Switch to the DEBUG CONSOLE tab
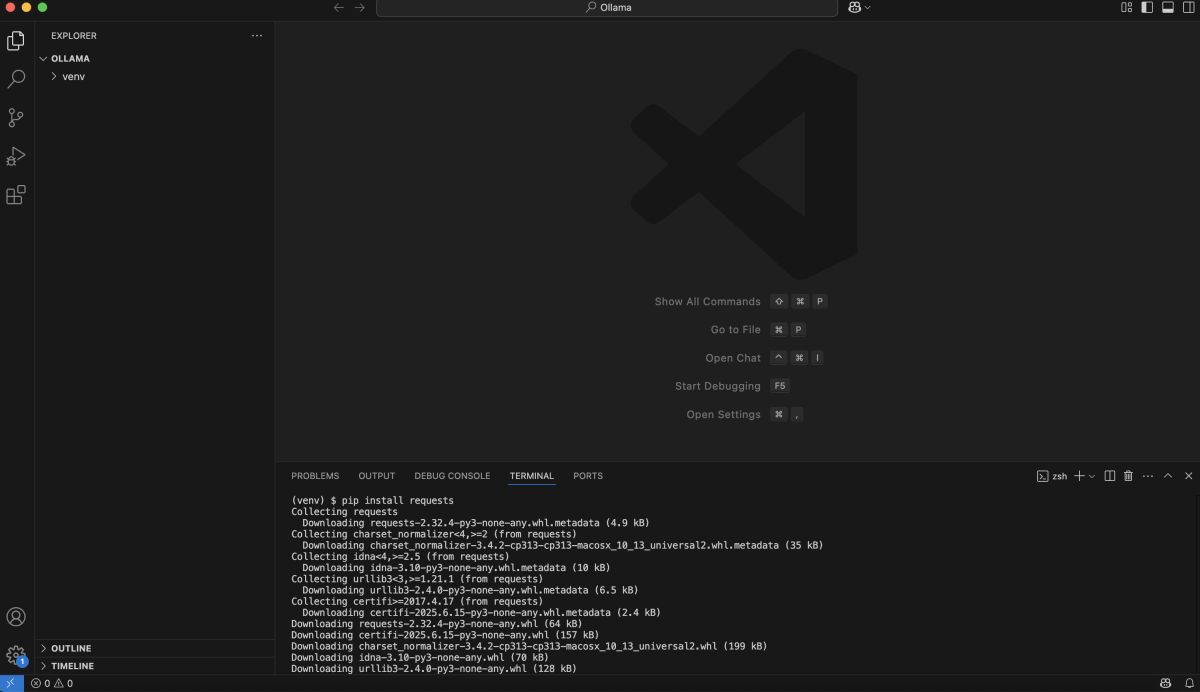This screenshot has width=1200, height=692. click(452, 476)
